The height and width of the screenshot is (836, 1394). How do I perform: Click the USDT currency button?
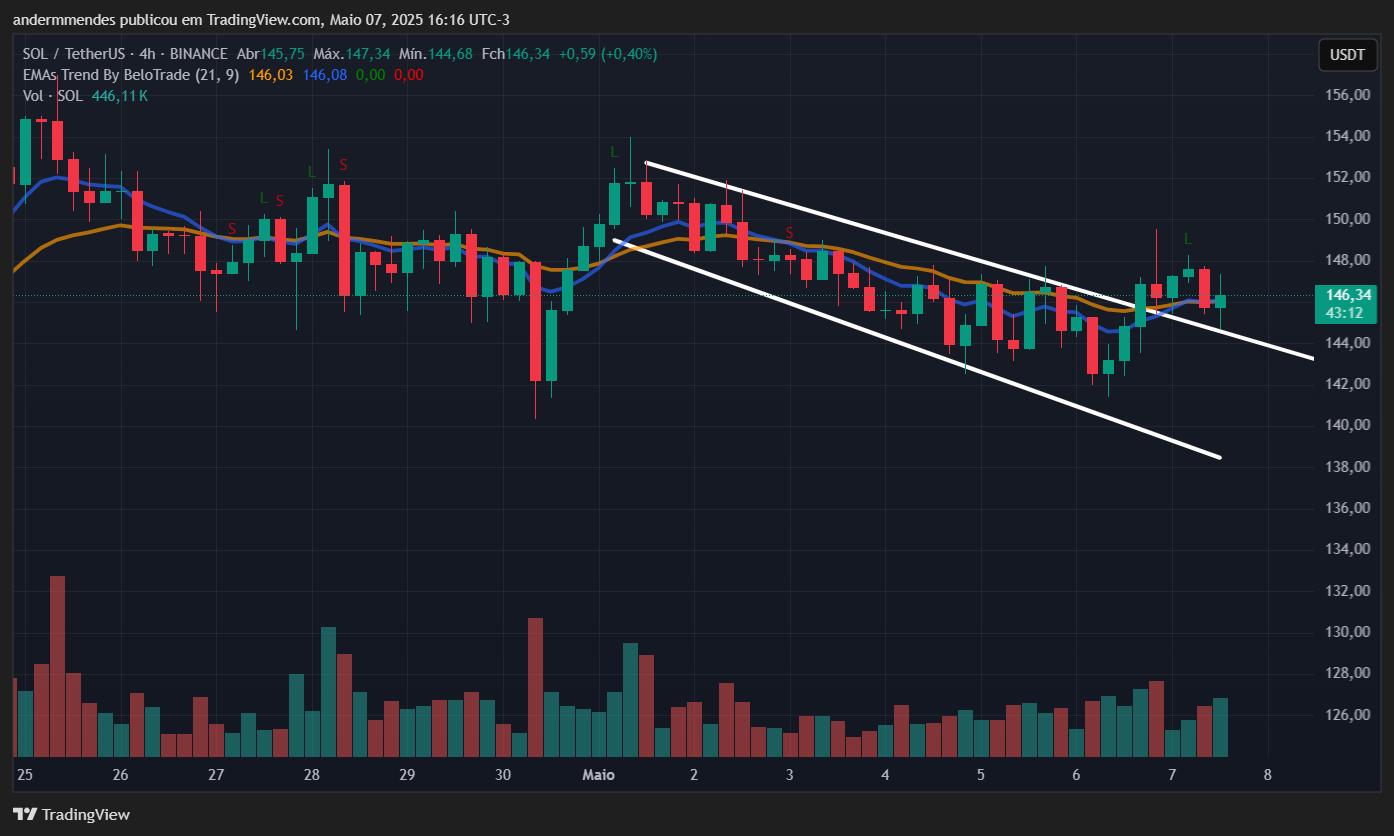click(x=1347, y=55)
